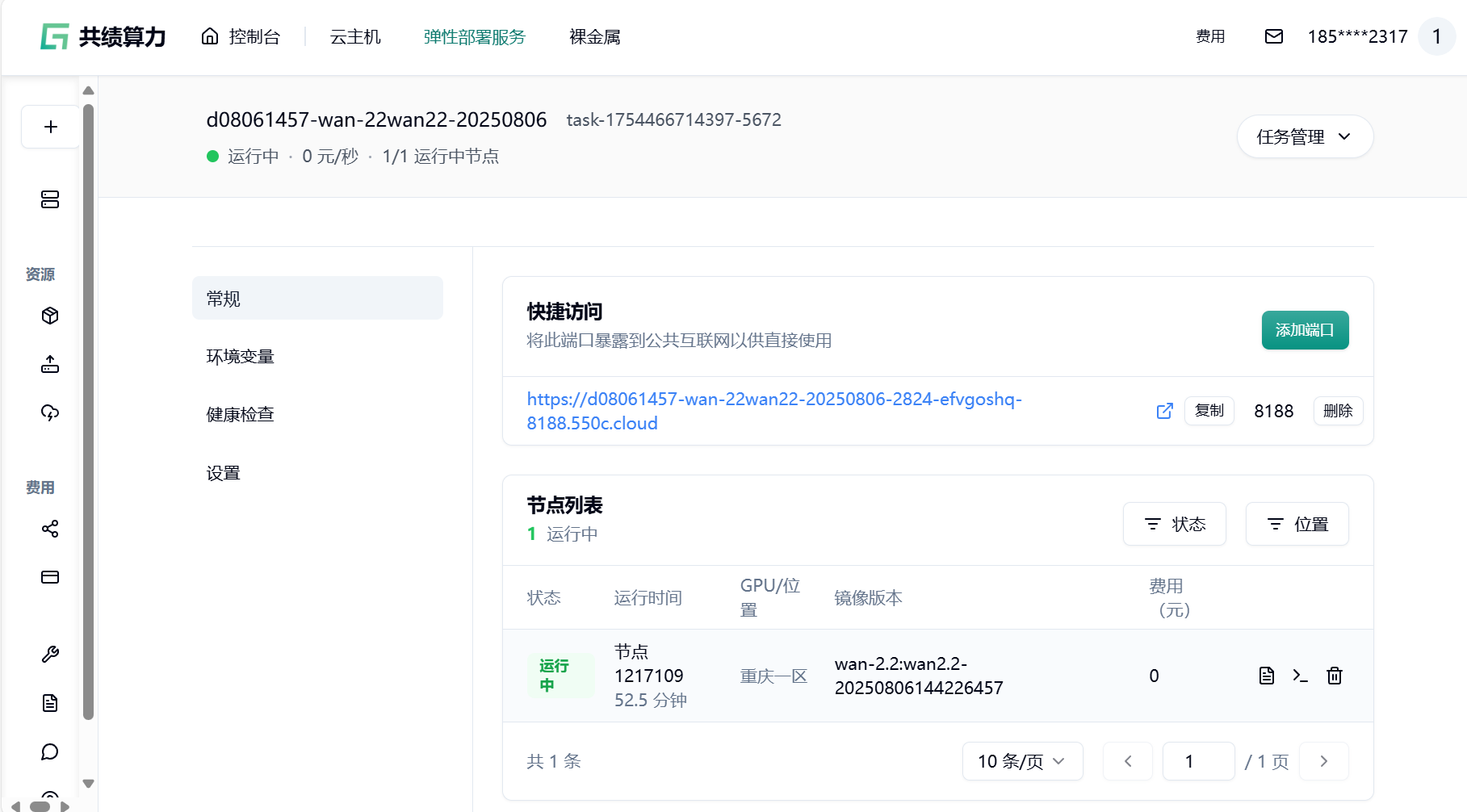Image resolution: width=1467 pixels, height=812 pixels.
Task: Click the 添加端口 button
Action: [1305, 330]
